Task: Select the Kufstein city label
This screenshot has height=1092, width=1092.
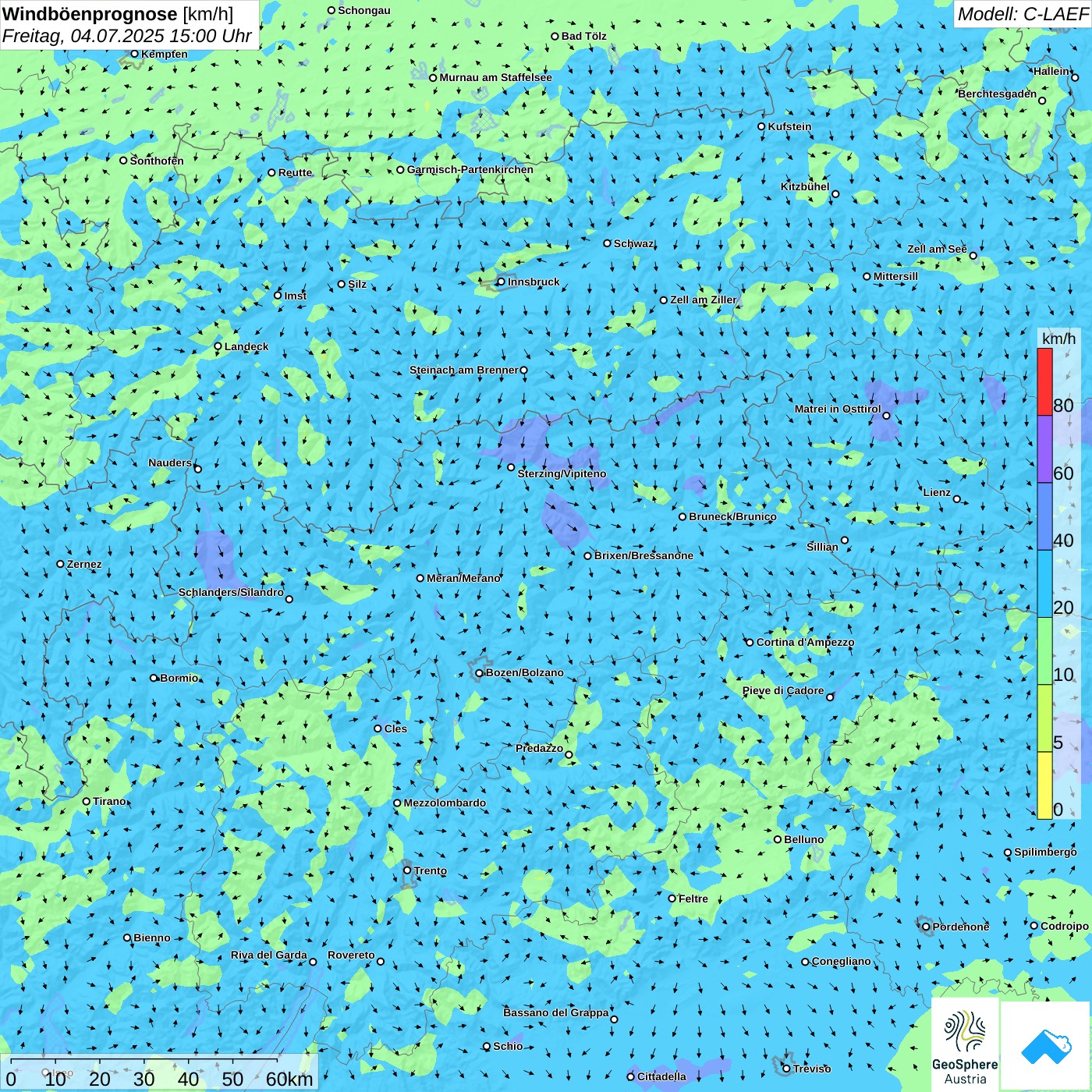Action: pyautogui.click(x=789, y=126)
